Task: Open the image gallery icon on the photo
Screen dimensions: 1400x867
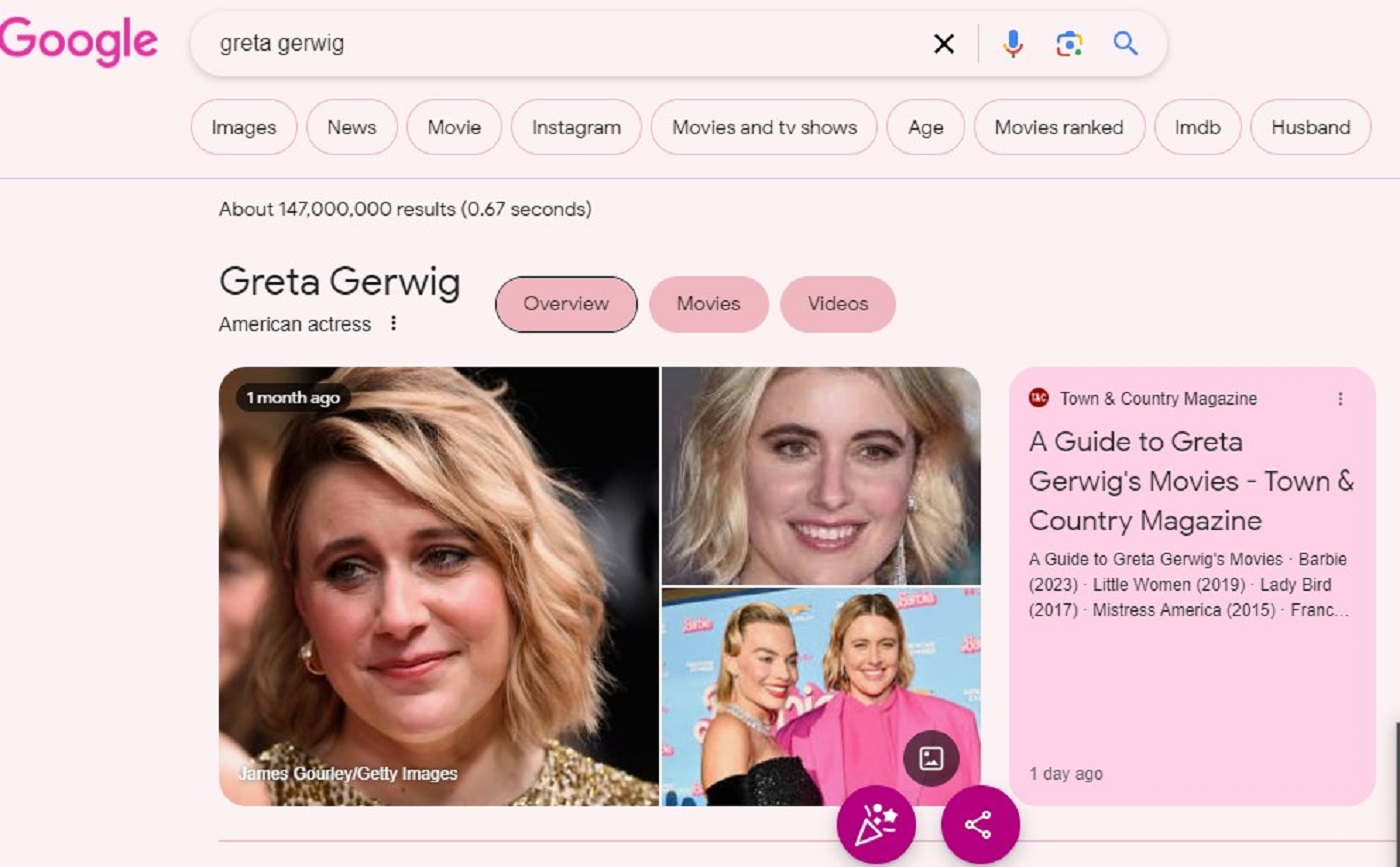Action: 930,759
